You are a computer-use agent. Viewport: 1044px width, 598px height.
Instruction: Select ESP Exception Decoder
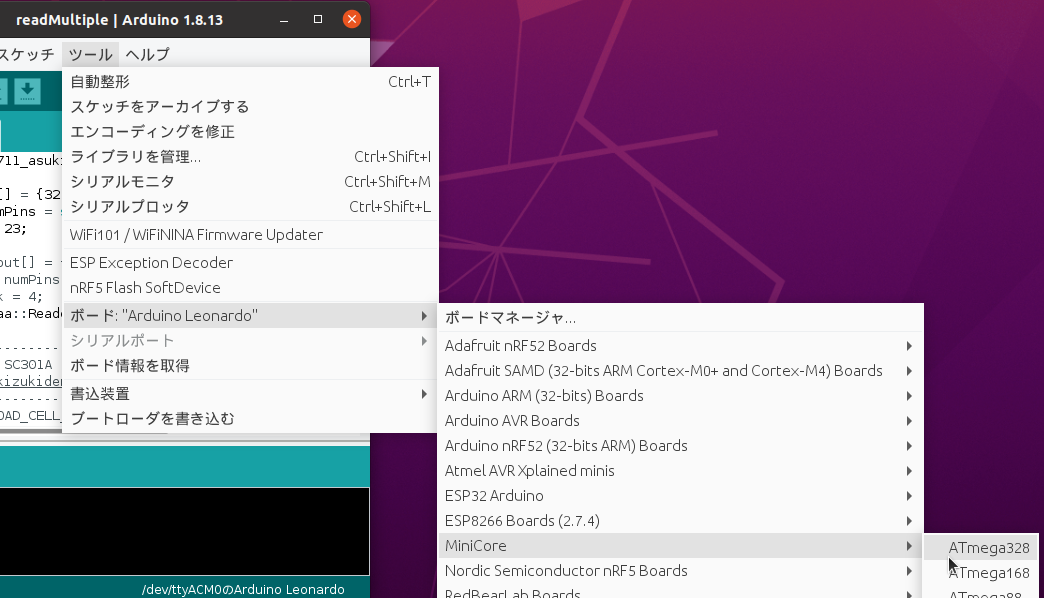click(250, 262)
